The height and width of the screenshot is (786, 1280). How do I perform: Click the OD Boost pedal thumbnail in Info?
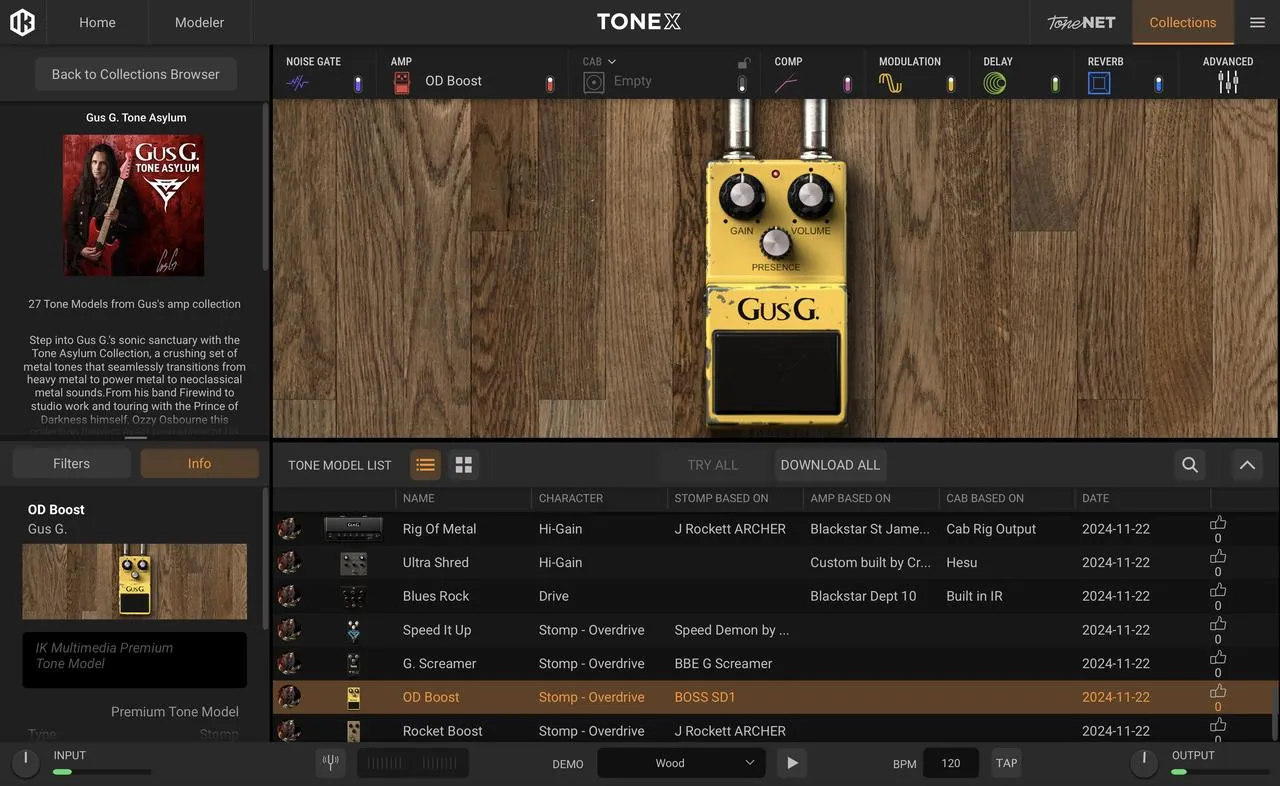click(x=134, y=582)
